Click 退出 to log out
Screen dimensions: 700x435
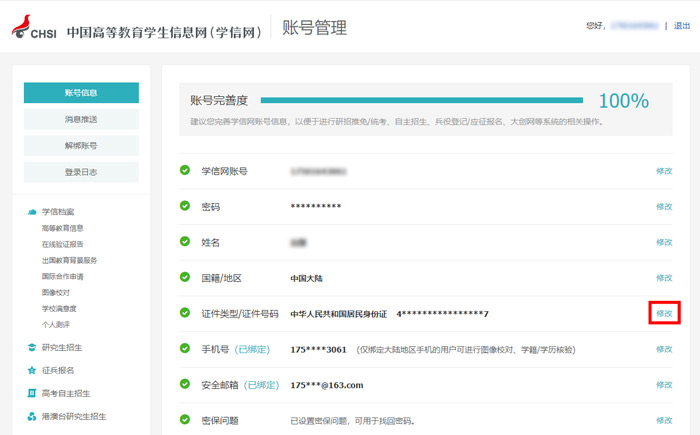682,26
